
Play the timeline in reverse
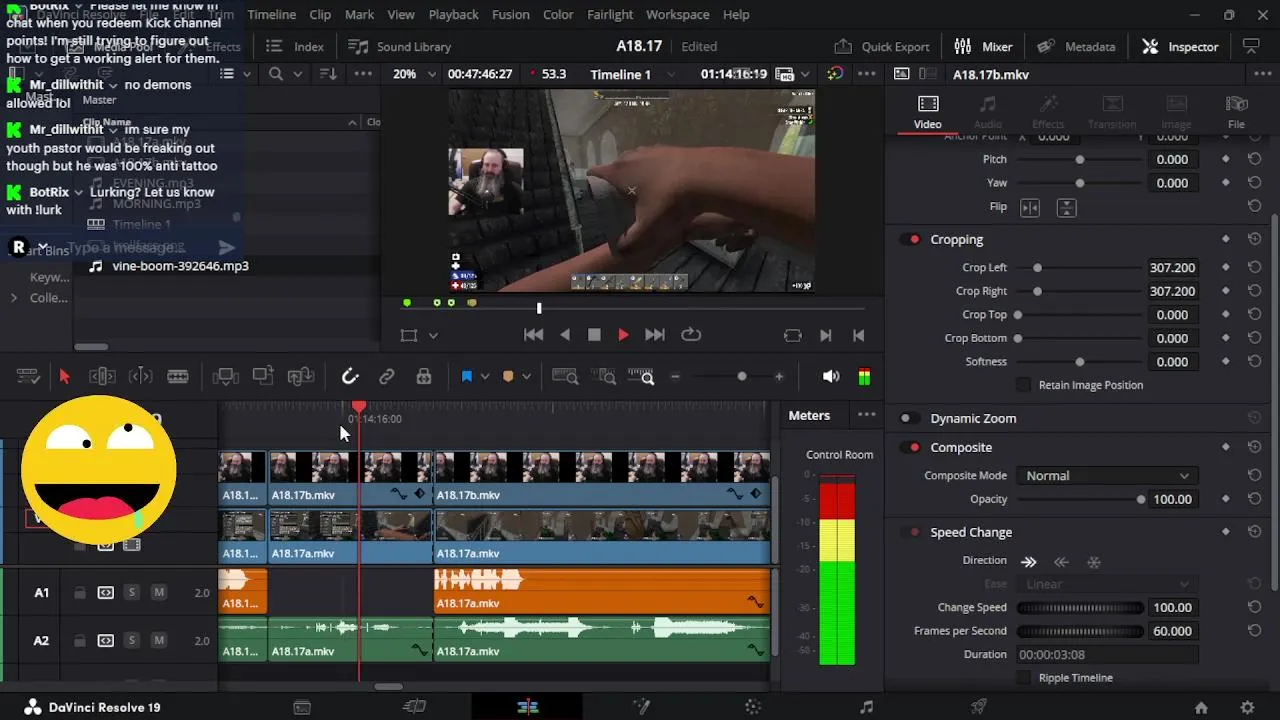tap(565, 335)
